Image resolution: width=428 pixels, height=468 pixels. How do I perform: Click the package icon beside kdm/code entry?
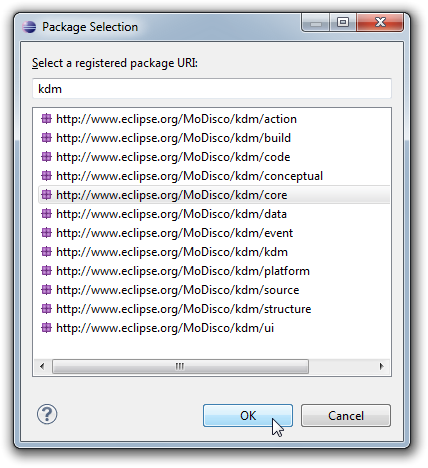[46, 157]
